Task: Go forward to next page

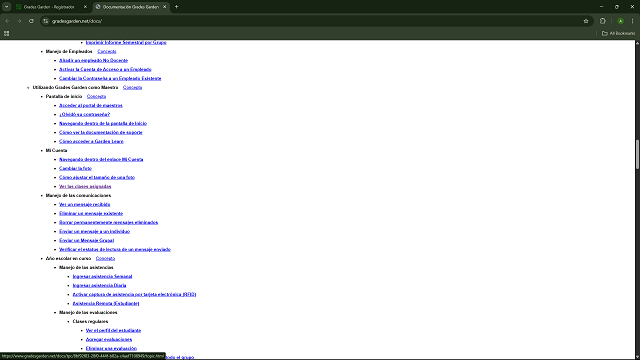Action: click(19, 21)
